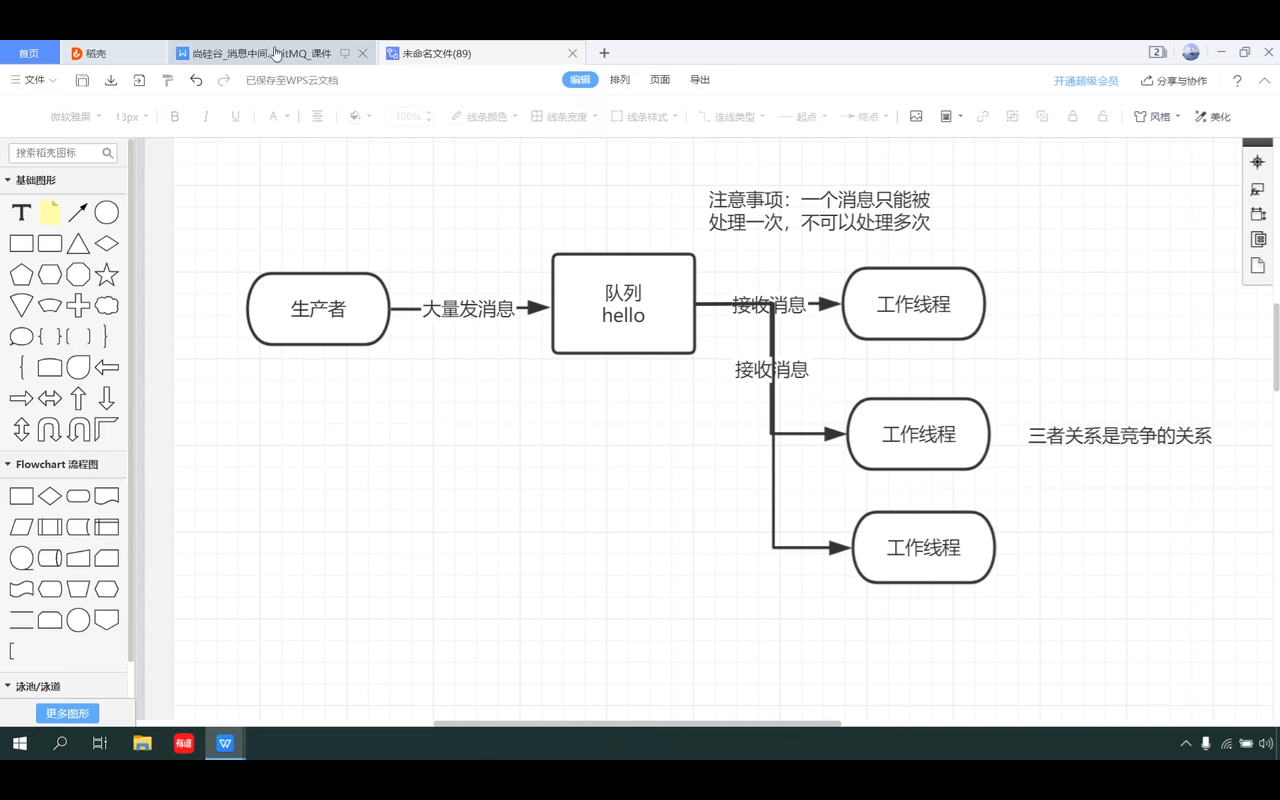The height and width of the screenshot is (800, 1280).
Task: Open the 线条样式 line style dropdown
Action: [644, 117]
